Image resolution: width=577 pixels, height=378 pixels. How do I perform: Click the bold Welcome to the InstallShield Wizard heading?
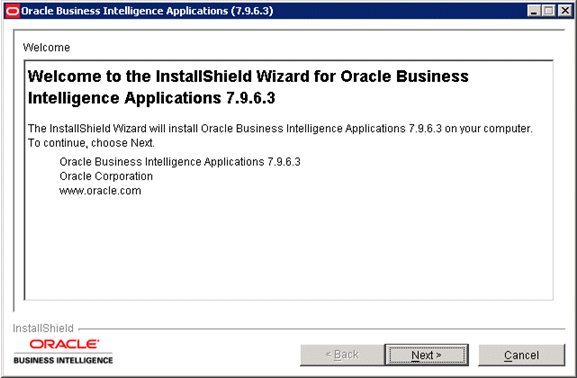point(248,87)
